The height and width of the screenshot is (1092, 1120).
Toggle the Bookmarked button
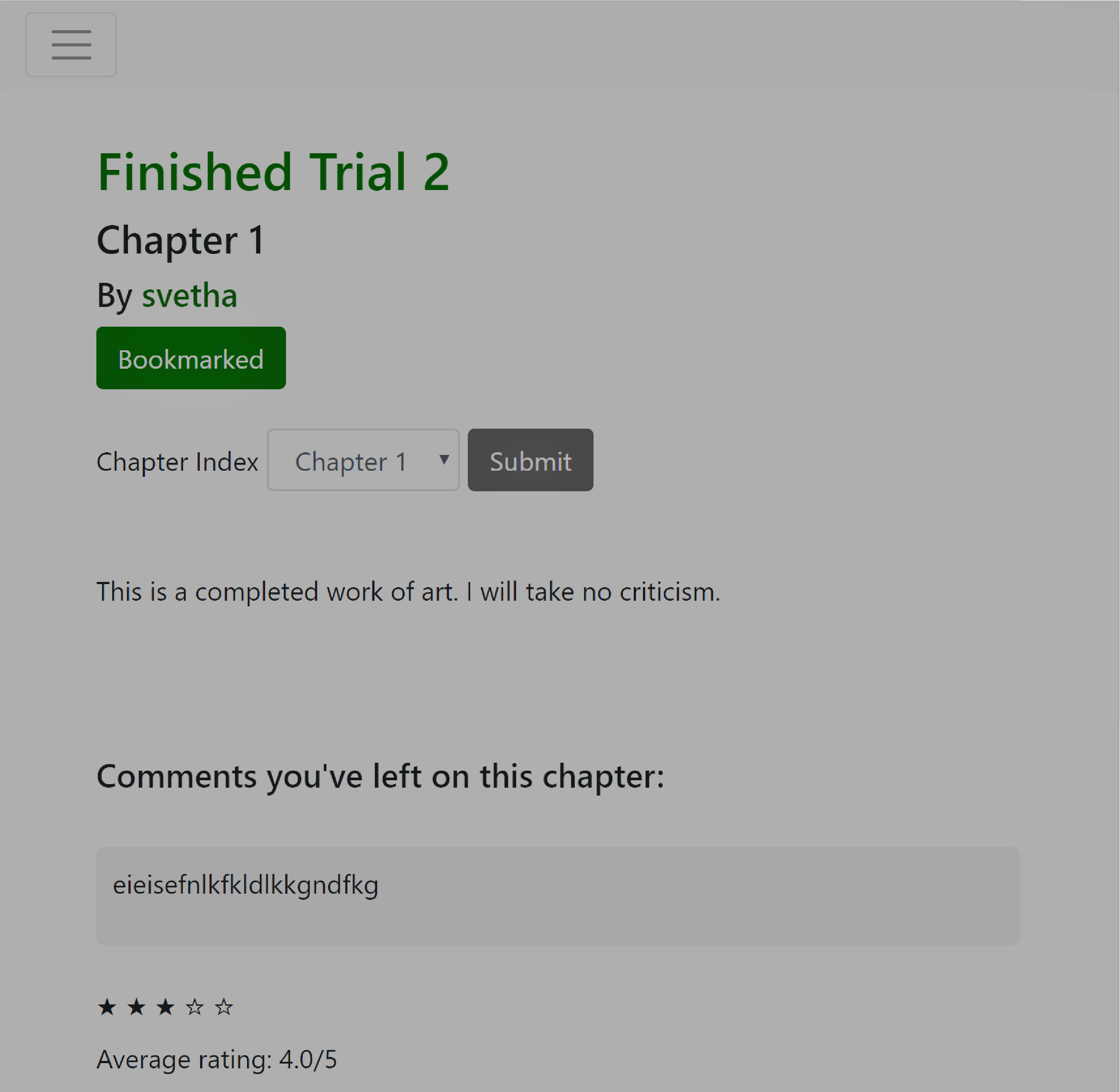click(x=191, y=358)
